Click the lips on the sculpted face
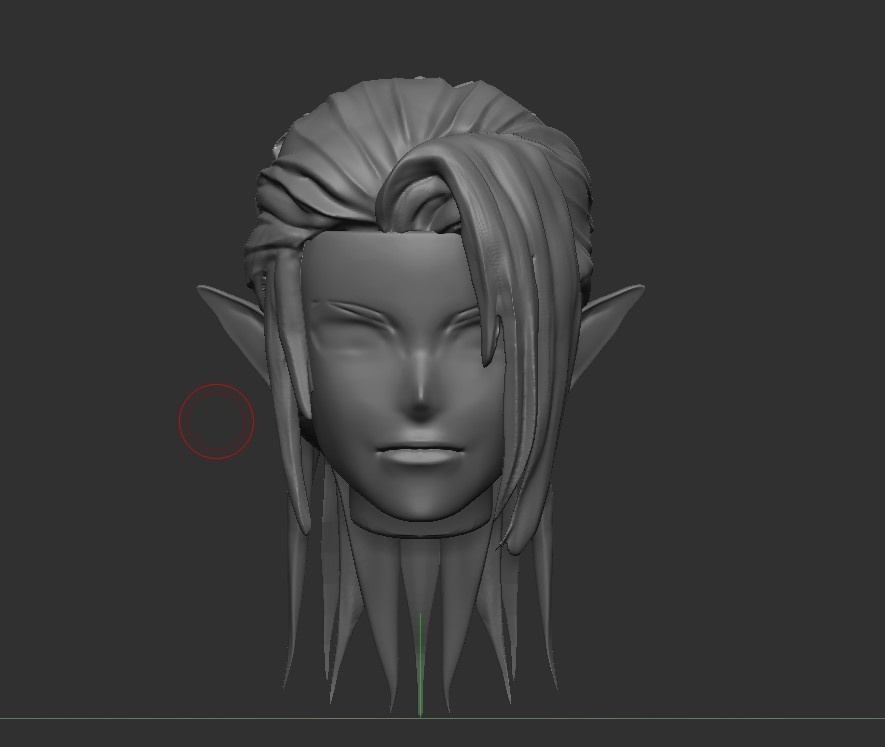 421,453
